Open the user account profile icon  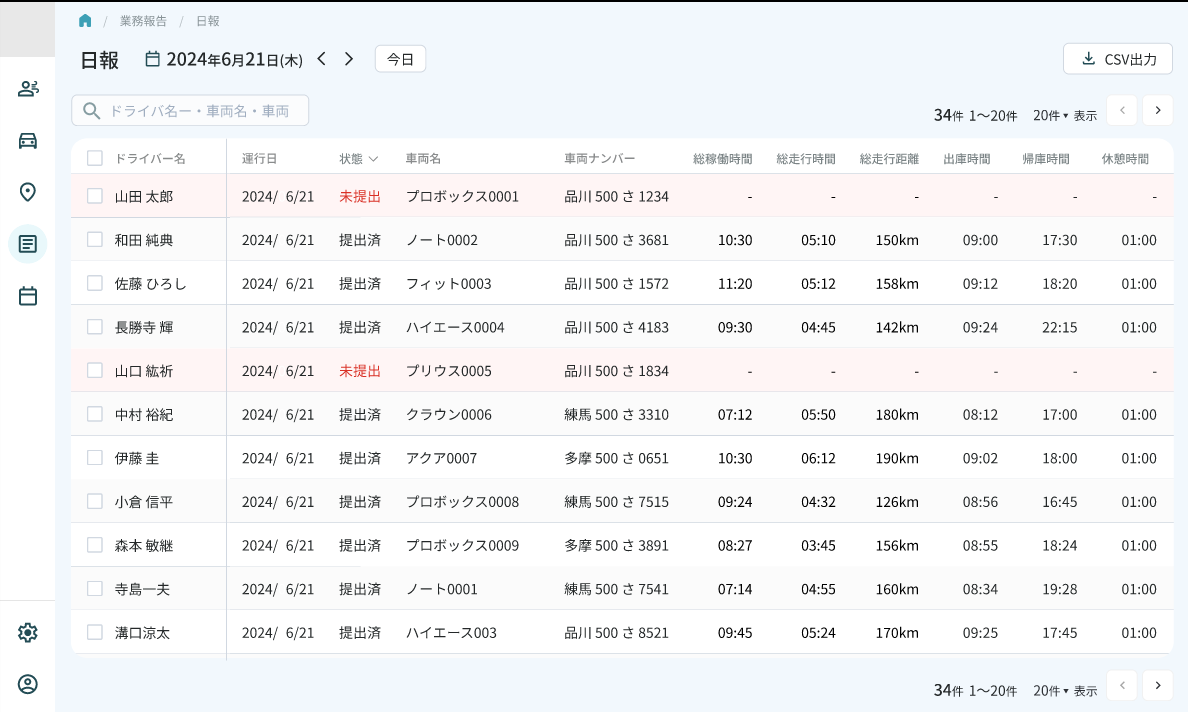(28, 684)
